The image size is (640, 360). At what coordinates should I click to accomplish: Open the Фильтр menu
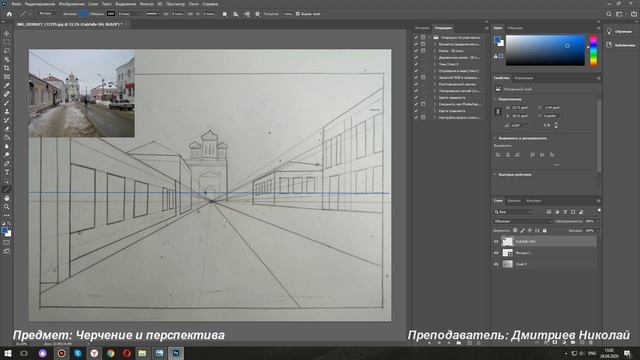pos(147,4)
